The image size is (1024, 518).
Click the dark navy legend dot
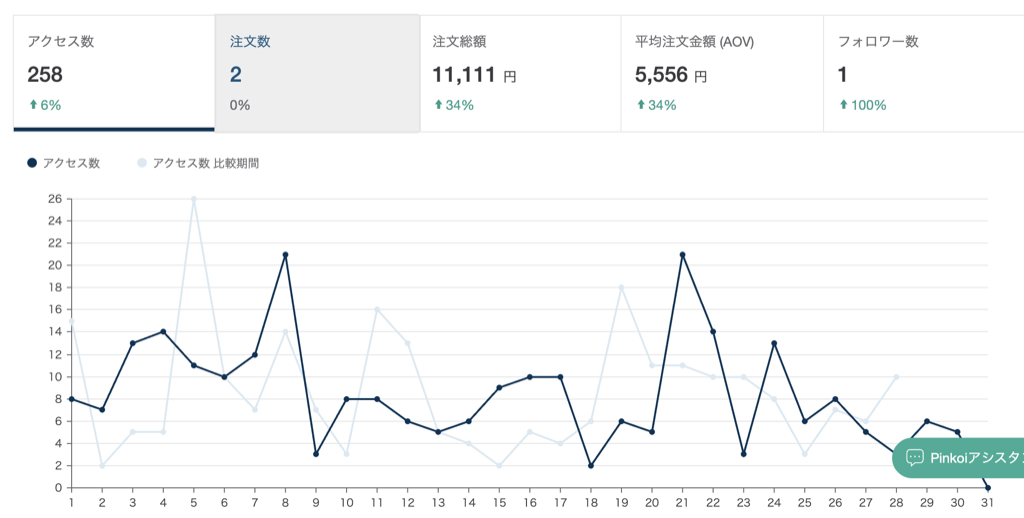coord(33,163)
